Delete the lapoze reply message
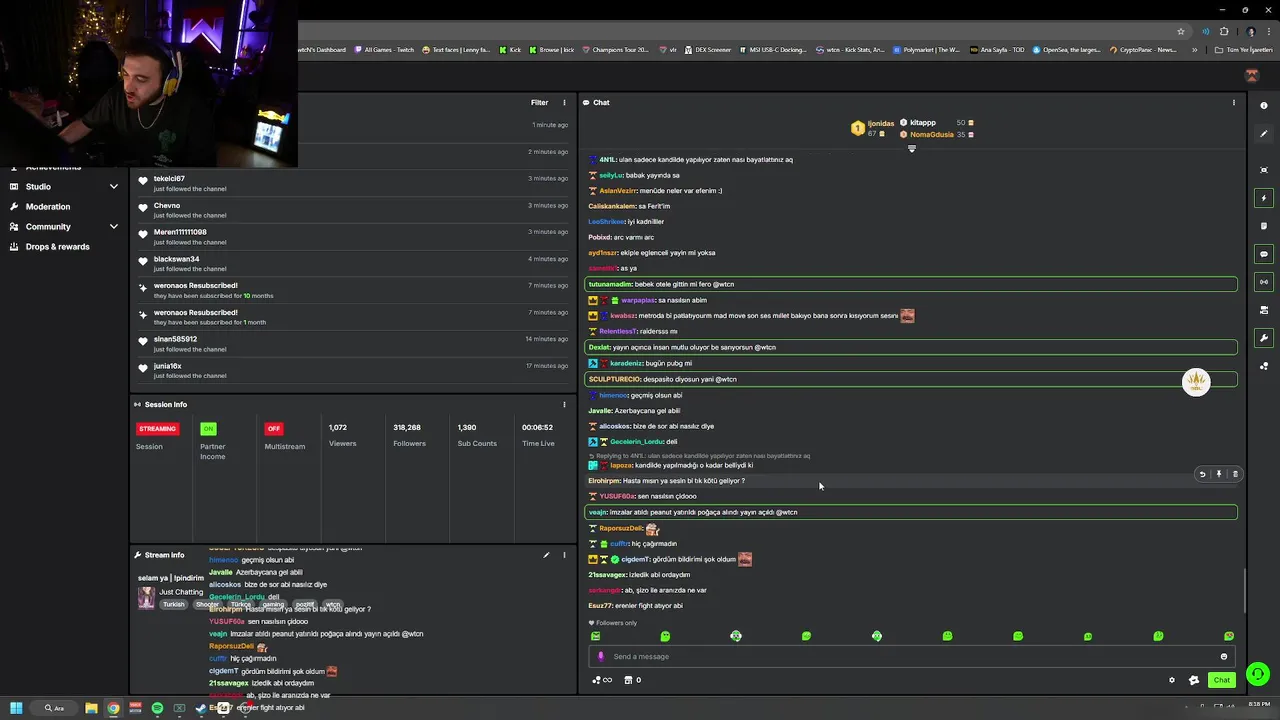Viewport: 1280px width, 720px height. [x=1235, y=474]
